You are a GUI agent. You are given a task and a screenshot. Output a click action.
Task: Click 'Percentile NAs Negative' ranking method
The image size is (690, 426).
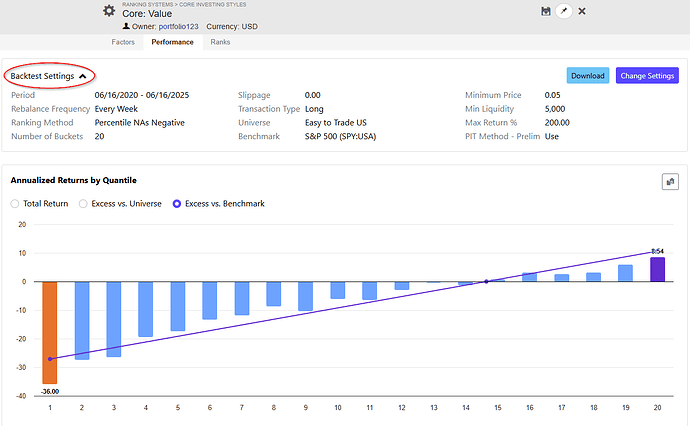tap(139, 123)
